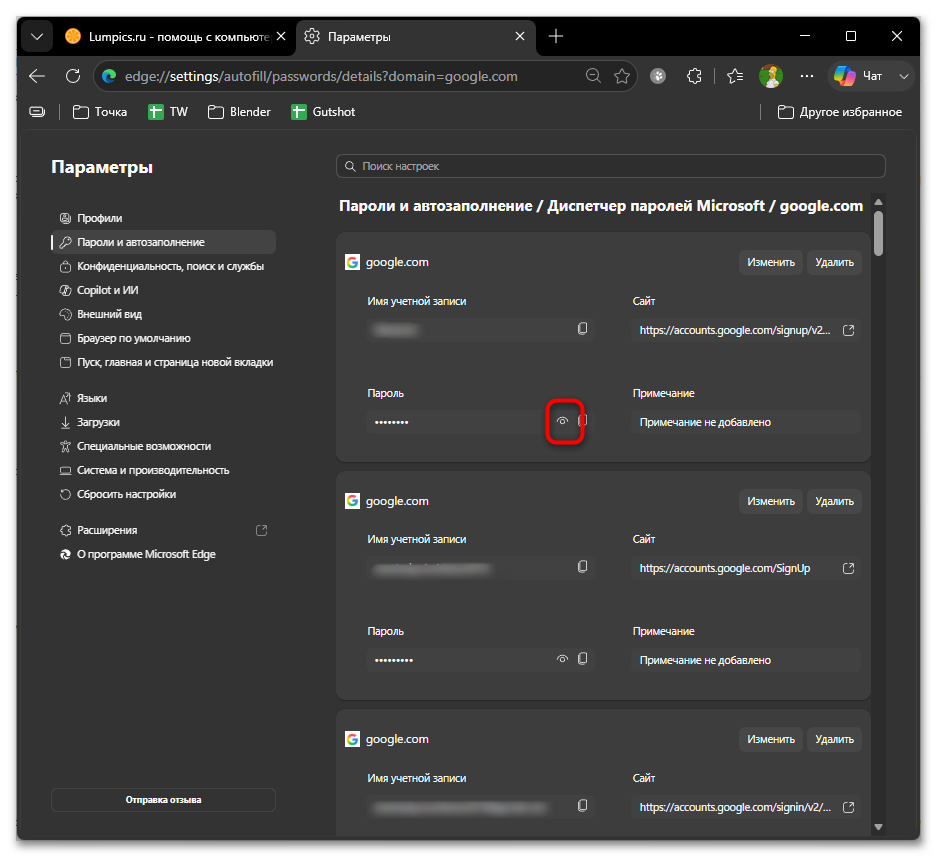
Task: Click Изменить on third google.com entry
Action: pyautogui.click(x=771, y=739)
